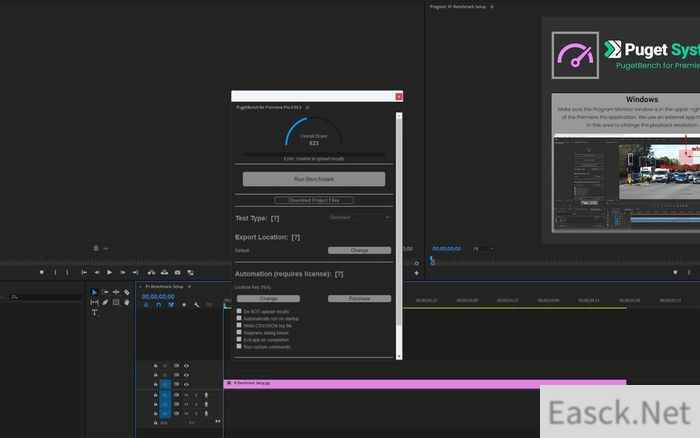Open timeline display settings wrench
700x438 pixels.
[196, 305]
